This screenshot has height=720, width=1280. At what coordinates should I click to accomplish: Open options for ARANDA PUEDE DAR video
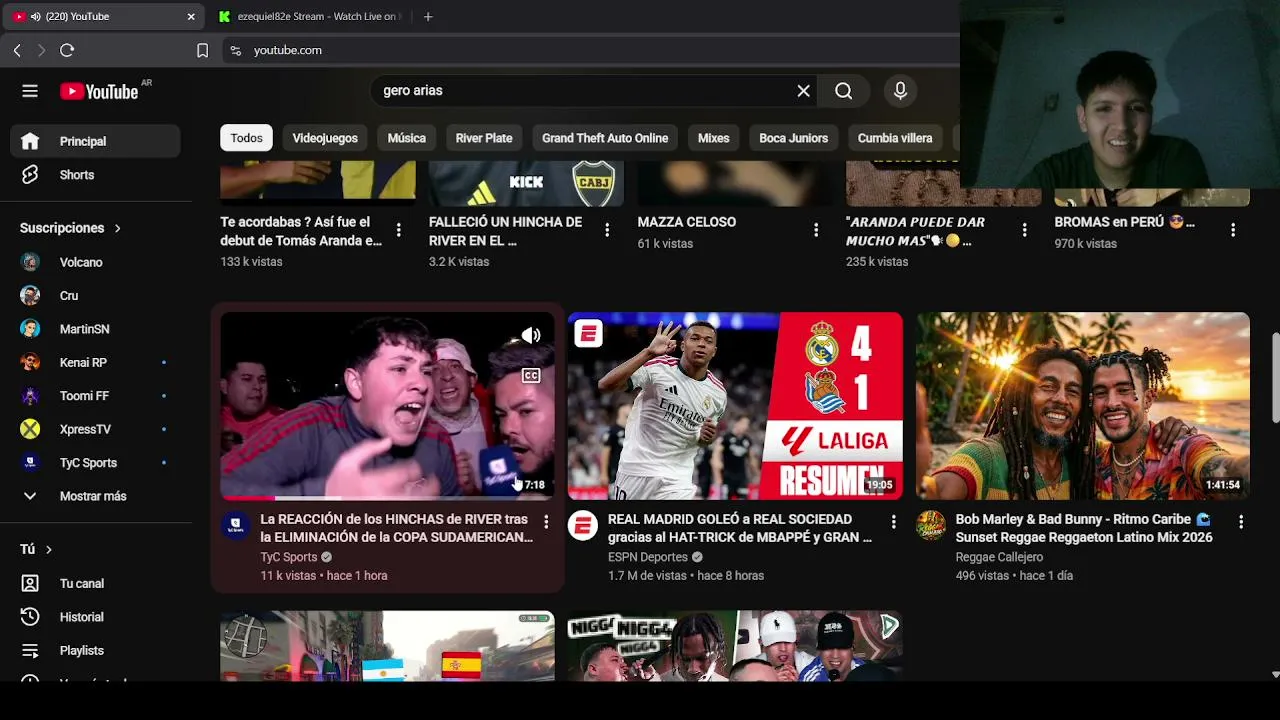click(x=1024, y=230)
